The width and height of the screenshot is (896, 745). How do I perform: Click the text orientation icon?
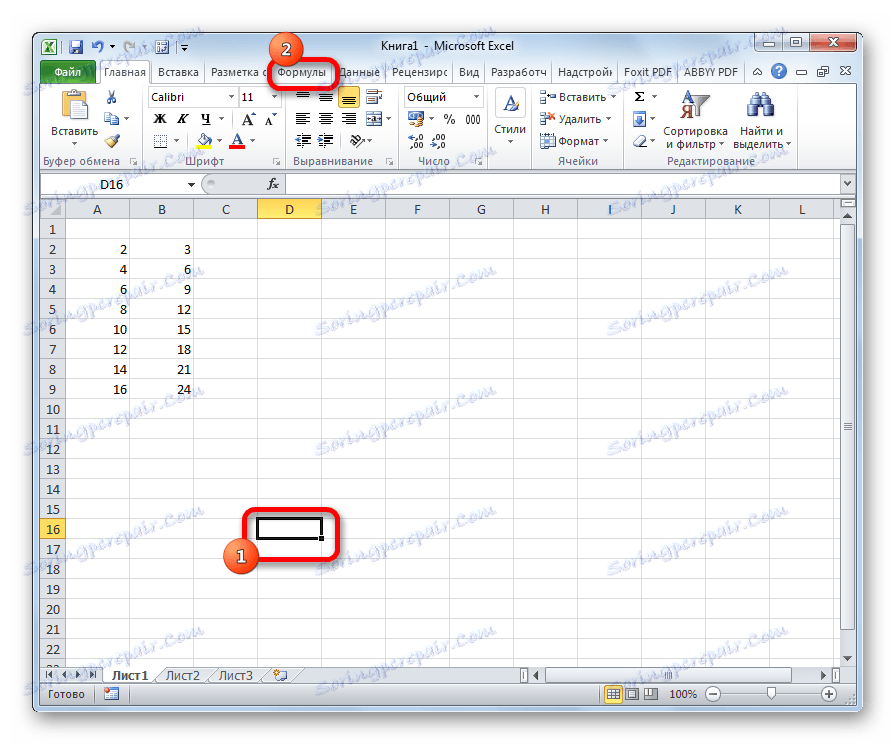click(x=357, y=141)
